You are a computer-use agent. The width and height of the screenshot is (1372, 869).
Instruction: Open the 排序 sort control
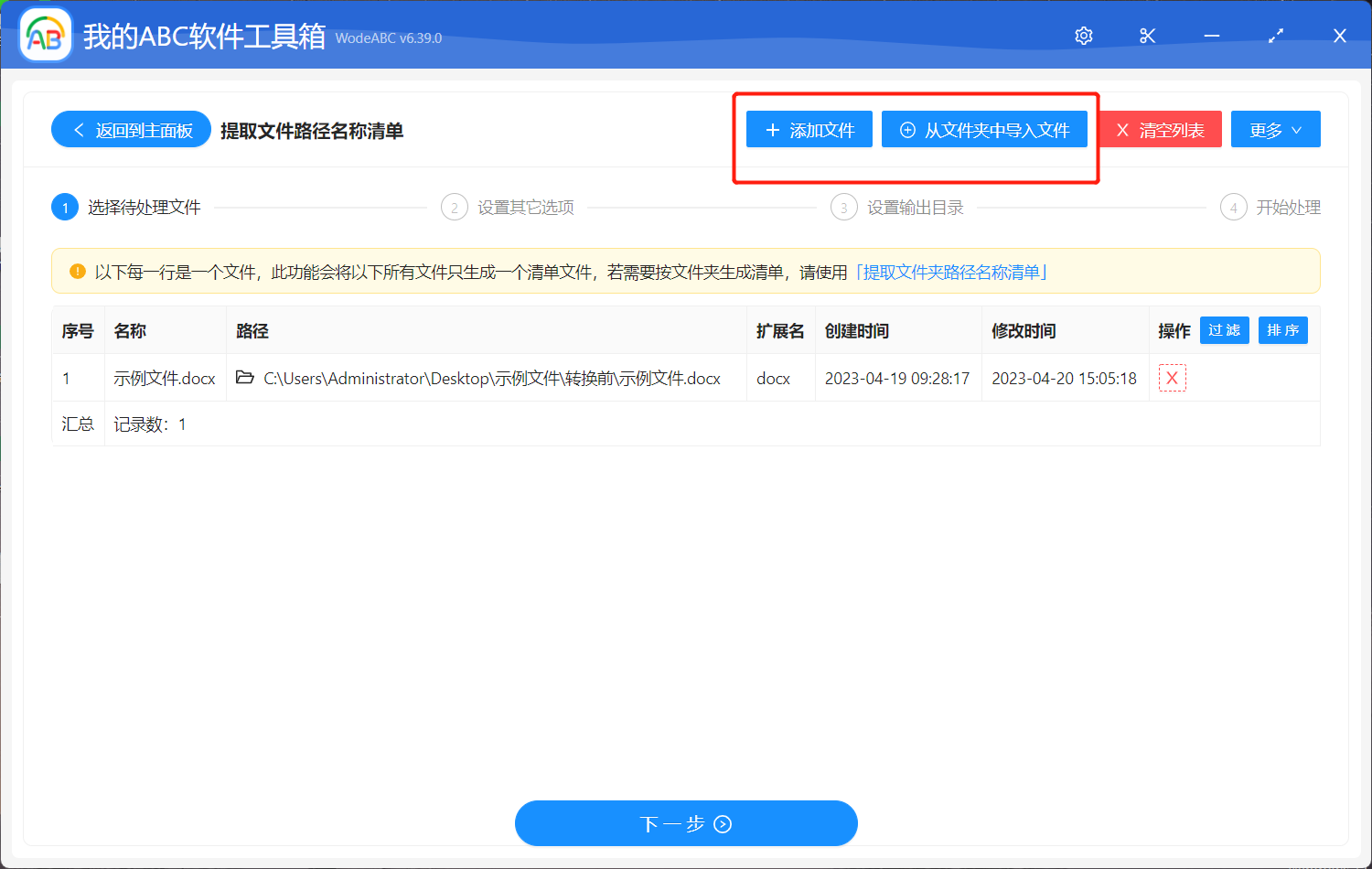tap(1282, 329)
